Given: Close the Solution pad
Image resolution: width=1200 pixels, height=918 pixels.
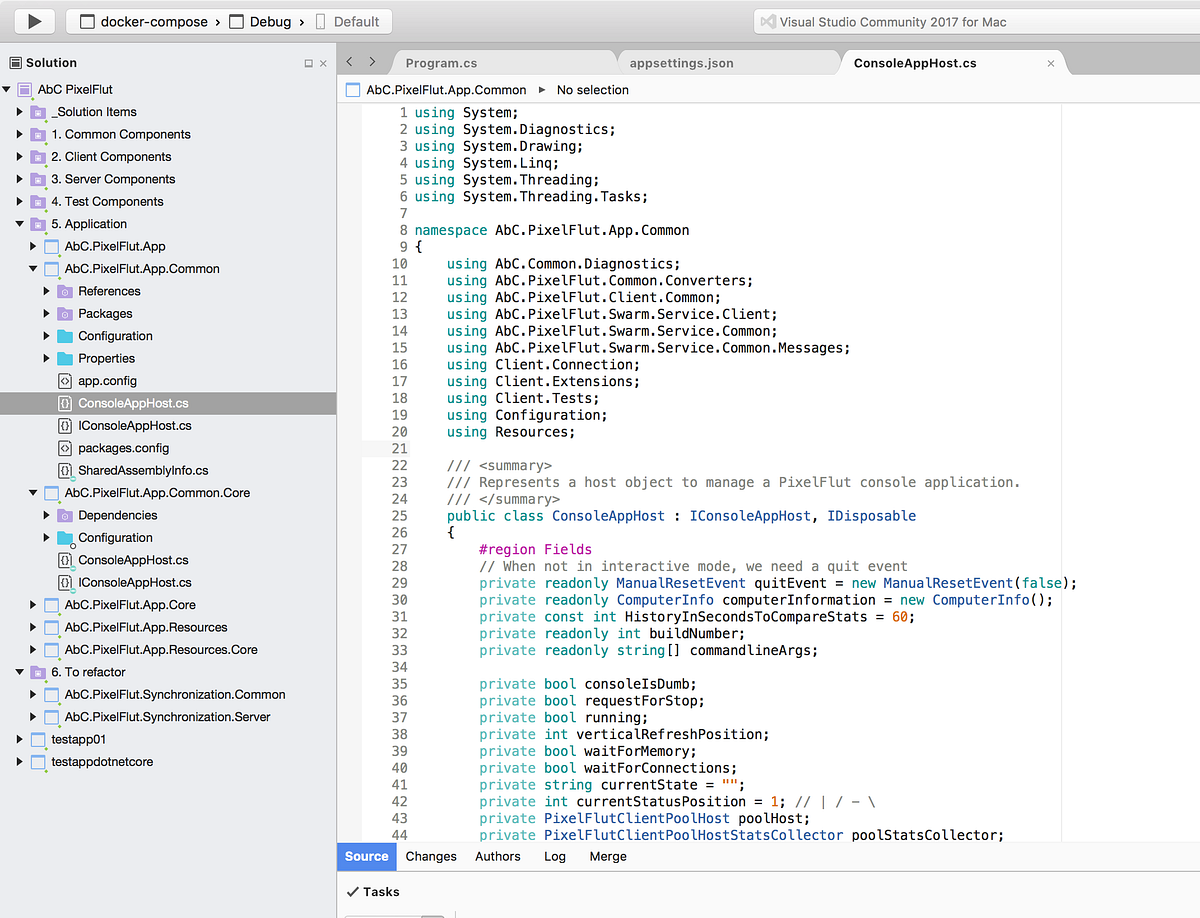Looking at the screenshot, I should (323, 63).
